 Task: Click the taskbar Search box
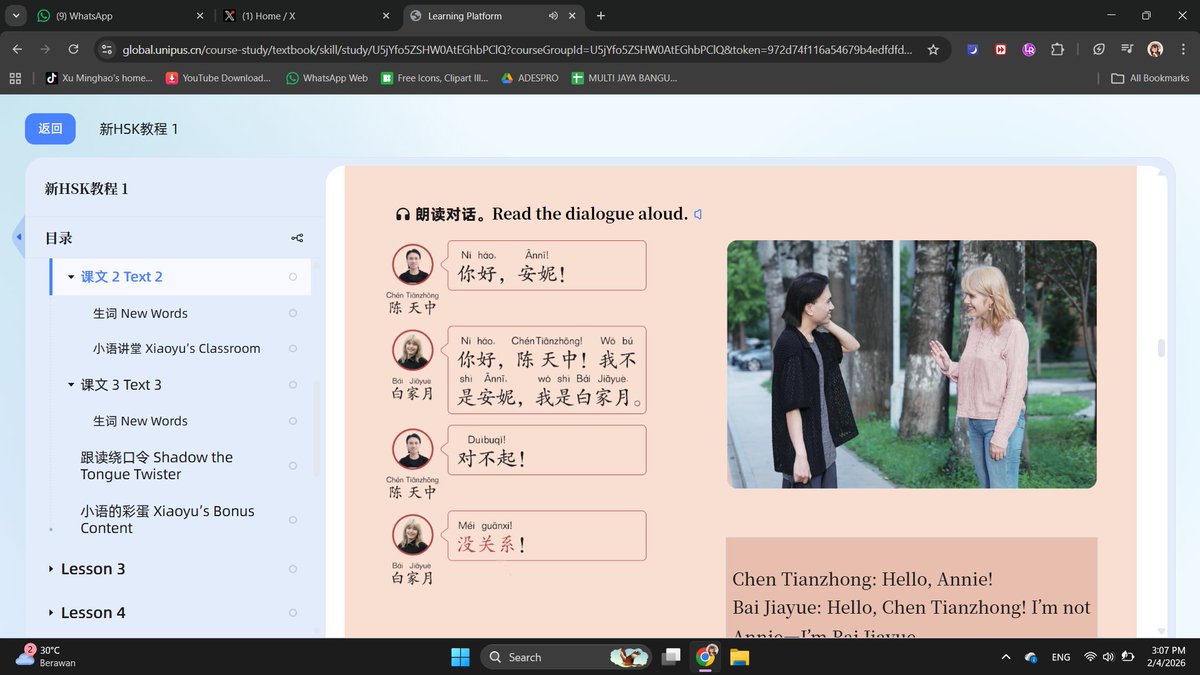pyautogui.click(x=567, y=657)
